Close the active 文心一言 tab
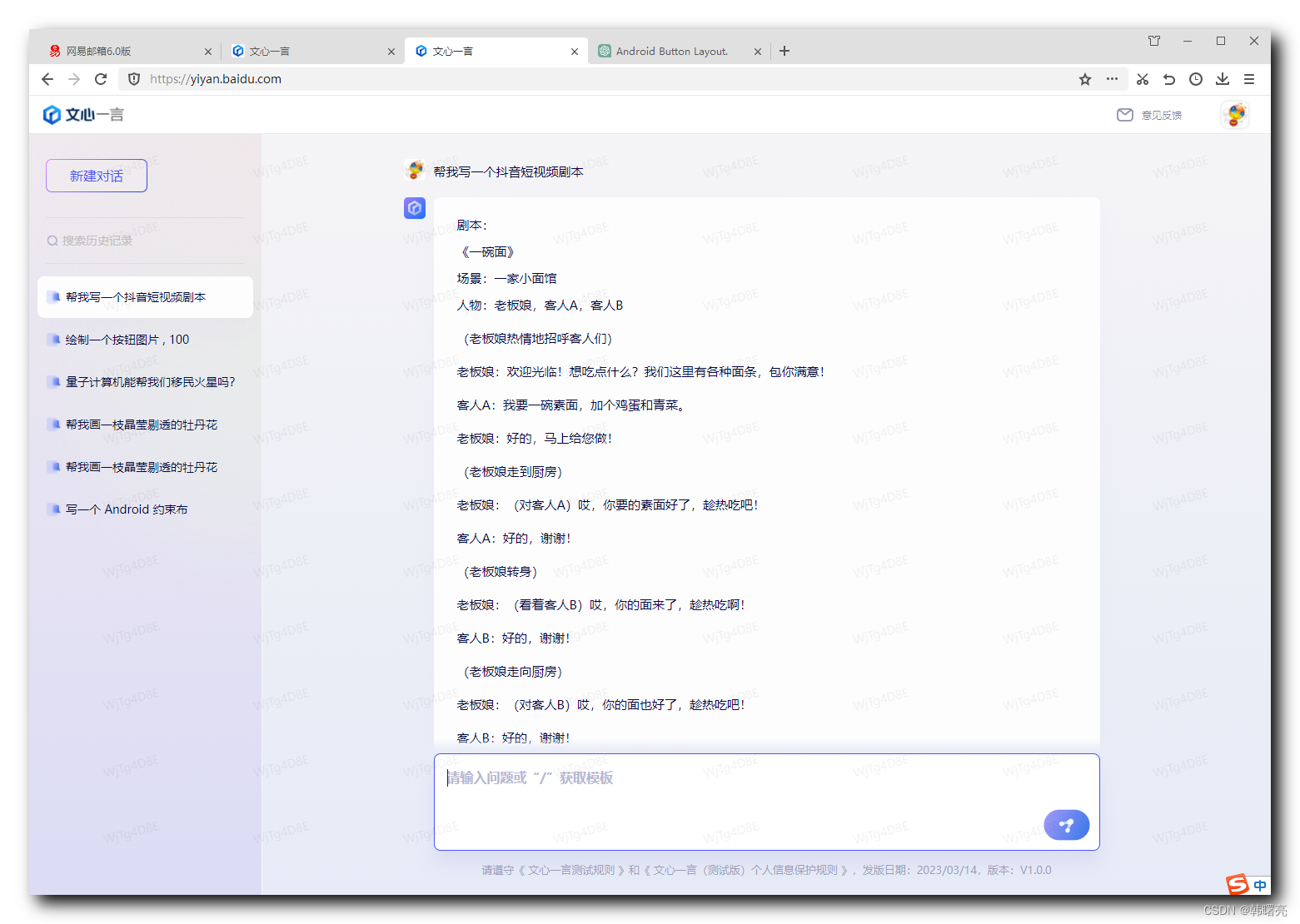This screenshot has width=1300, height=924. (x=575, y=52)
